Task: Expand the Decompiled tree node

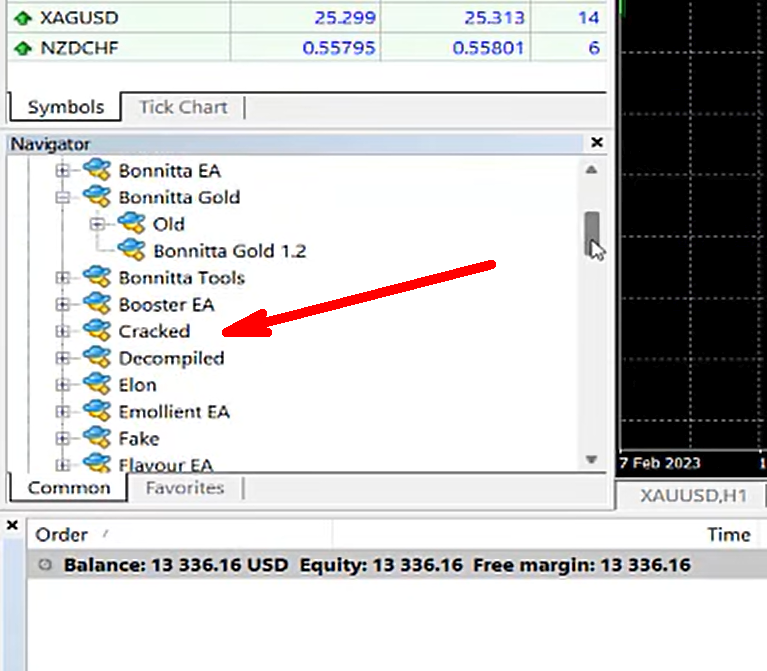Action: [x=63, y=358]
